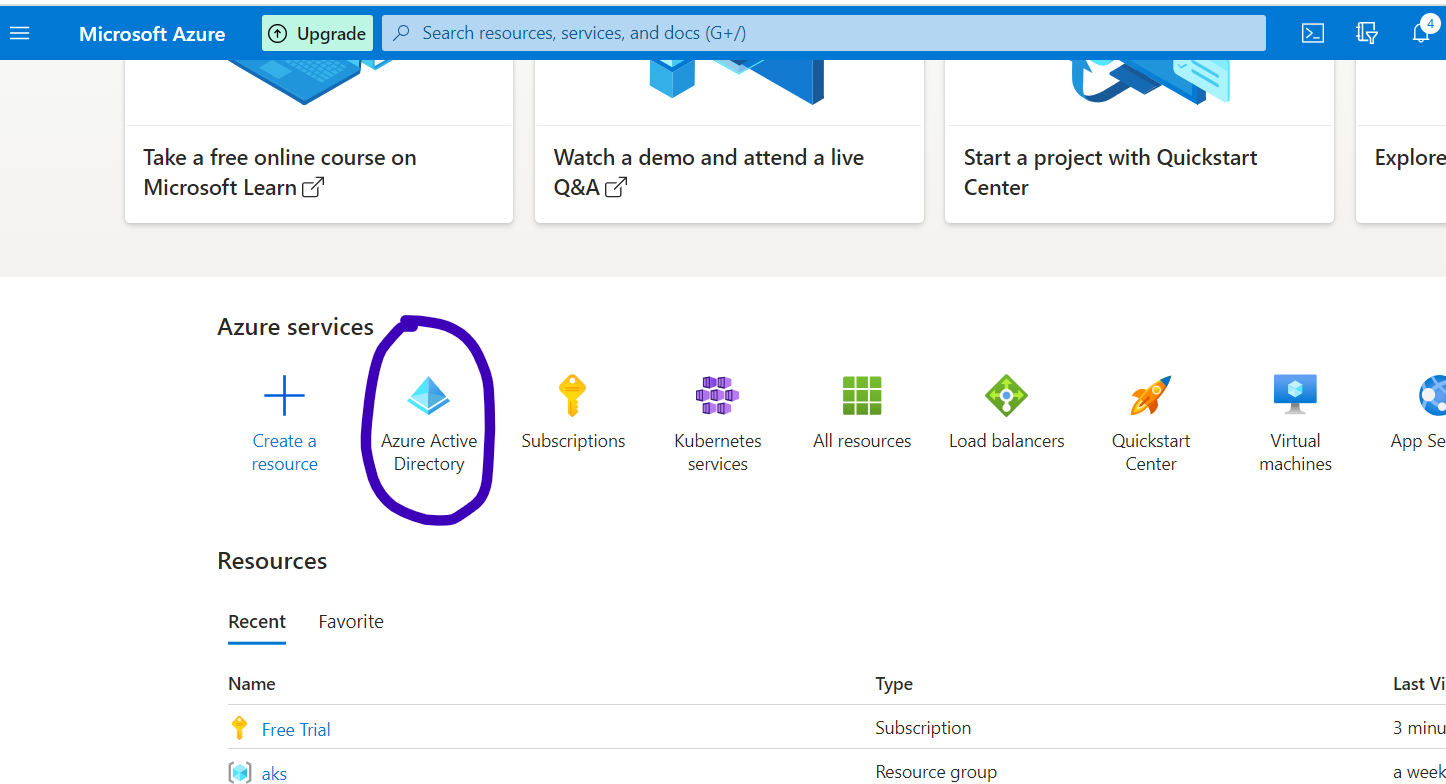Select the Recent tab
Viewport: 1446px width, 784px height.
pos(257,621)
